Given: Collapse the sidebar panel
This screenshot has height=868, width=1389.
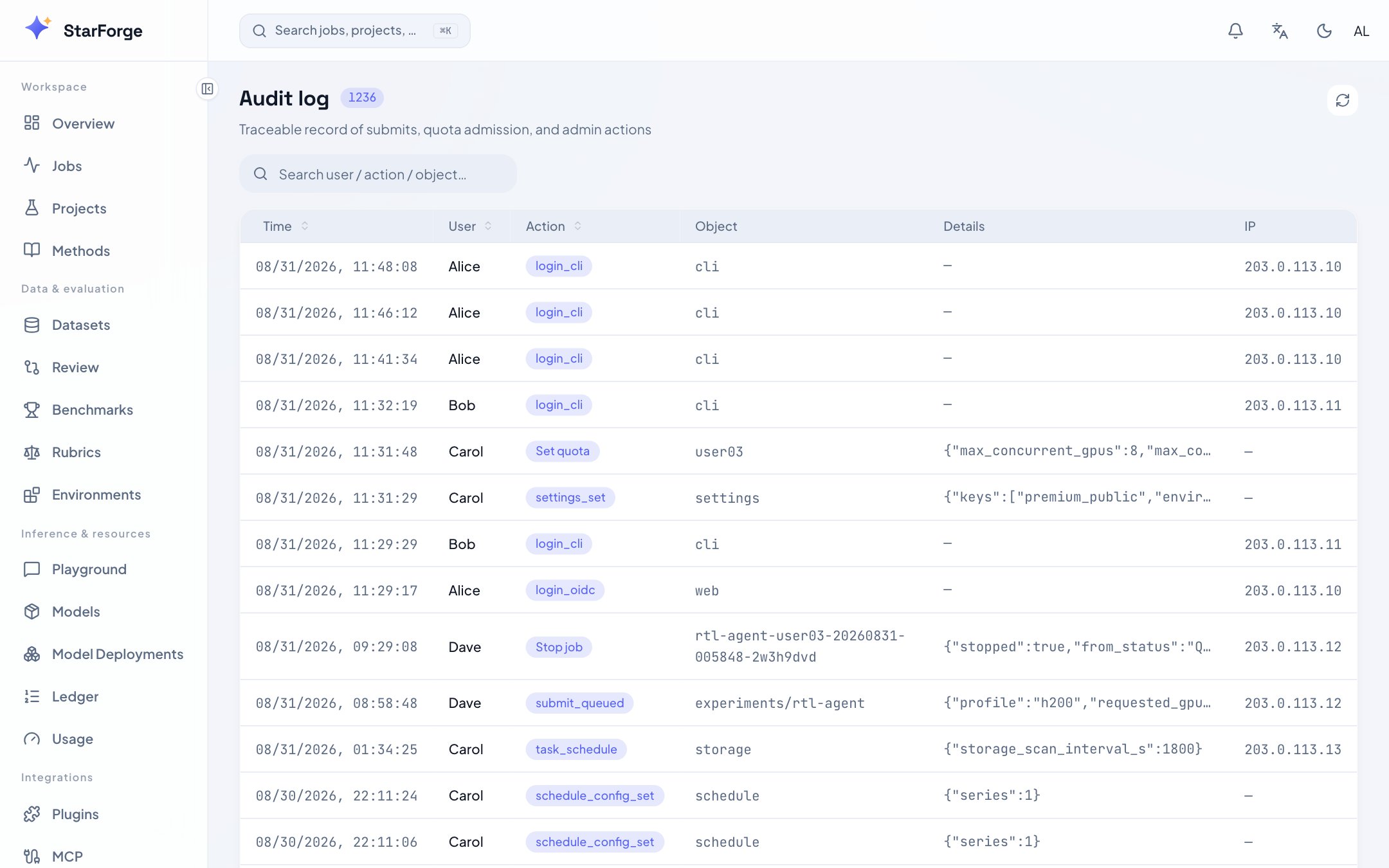Looking at the screenshot, I should pos(207,89).
